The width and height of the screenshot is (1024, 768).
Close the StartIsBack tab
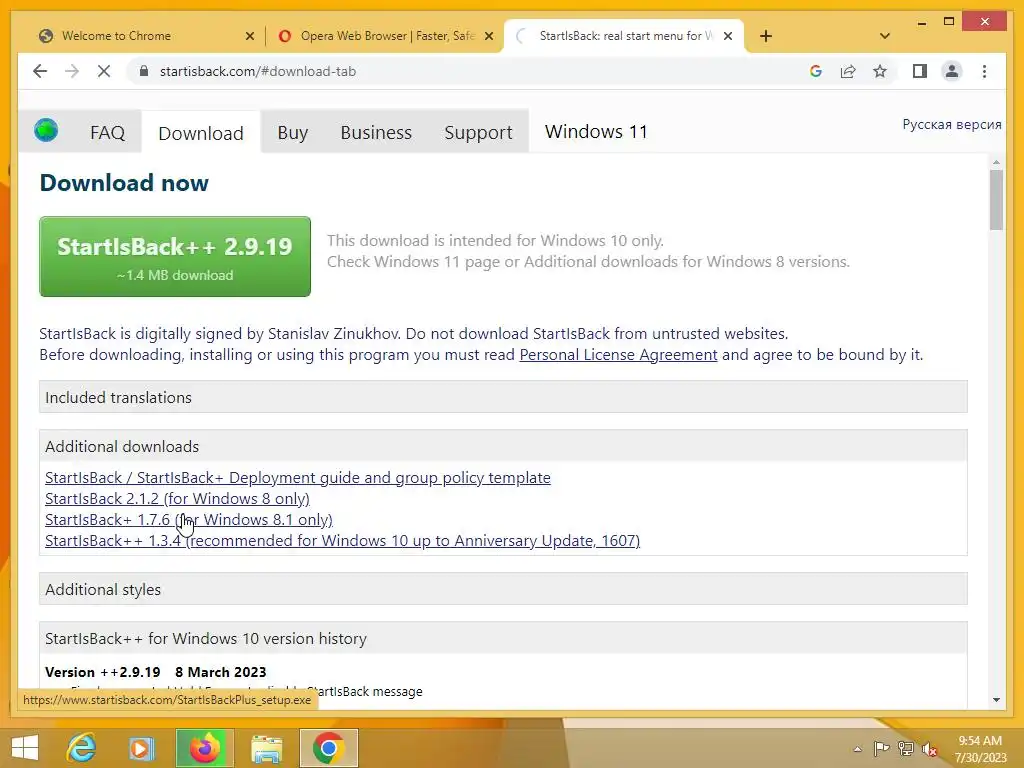pos(728,36)
